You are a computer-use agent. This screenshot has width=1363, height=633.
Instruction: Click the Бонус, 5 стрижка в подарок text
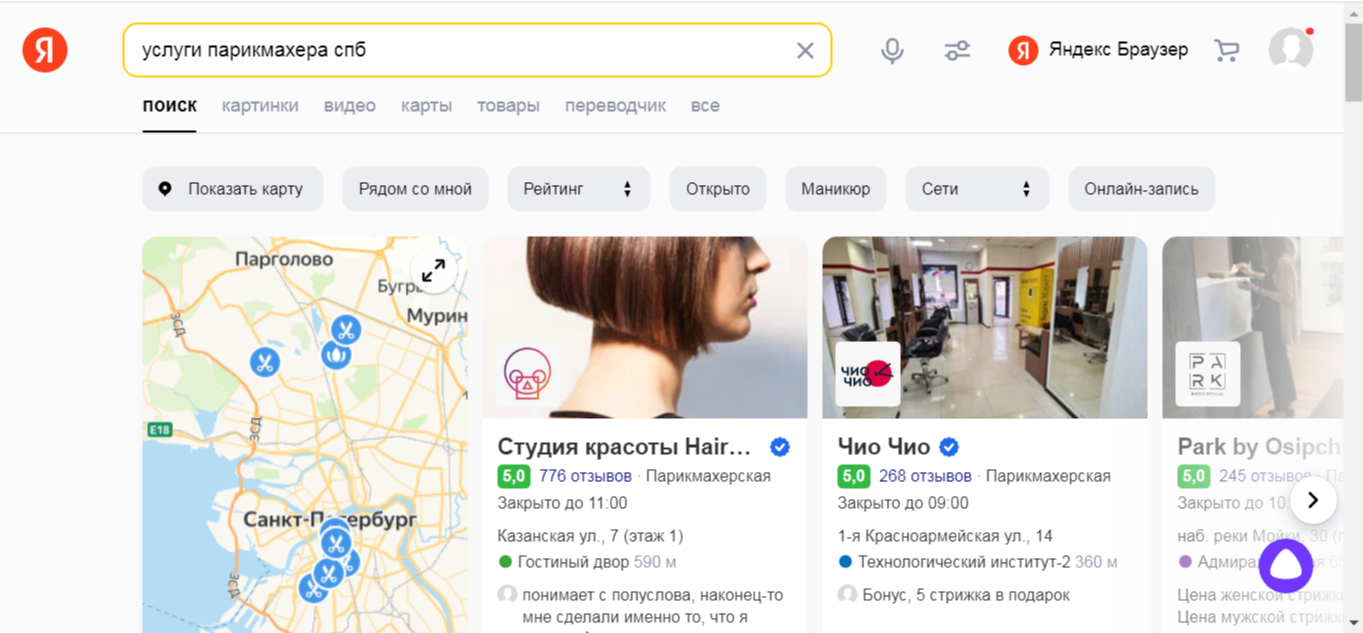(966, 595)
